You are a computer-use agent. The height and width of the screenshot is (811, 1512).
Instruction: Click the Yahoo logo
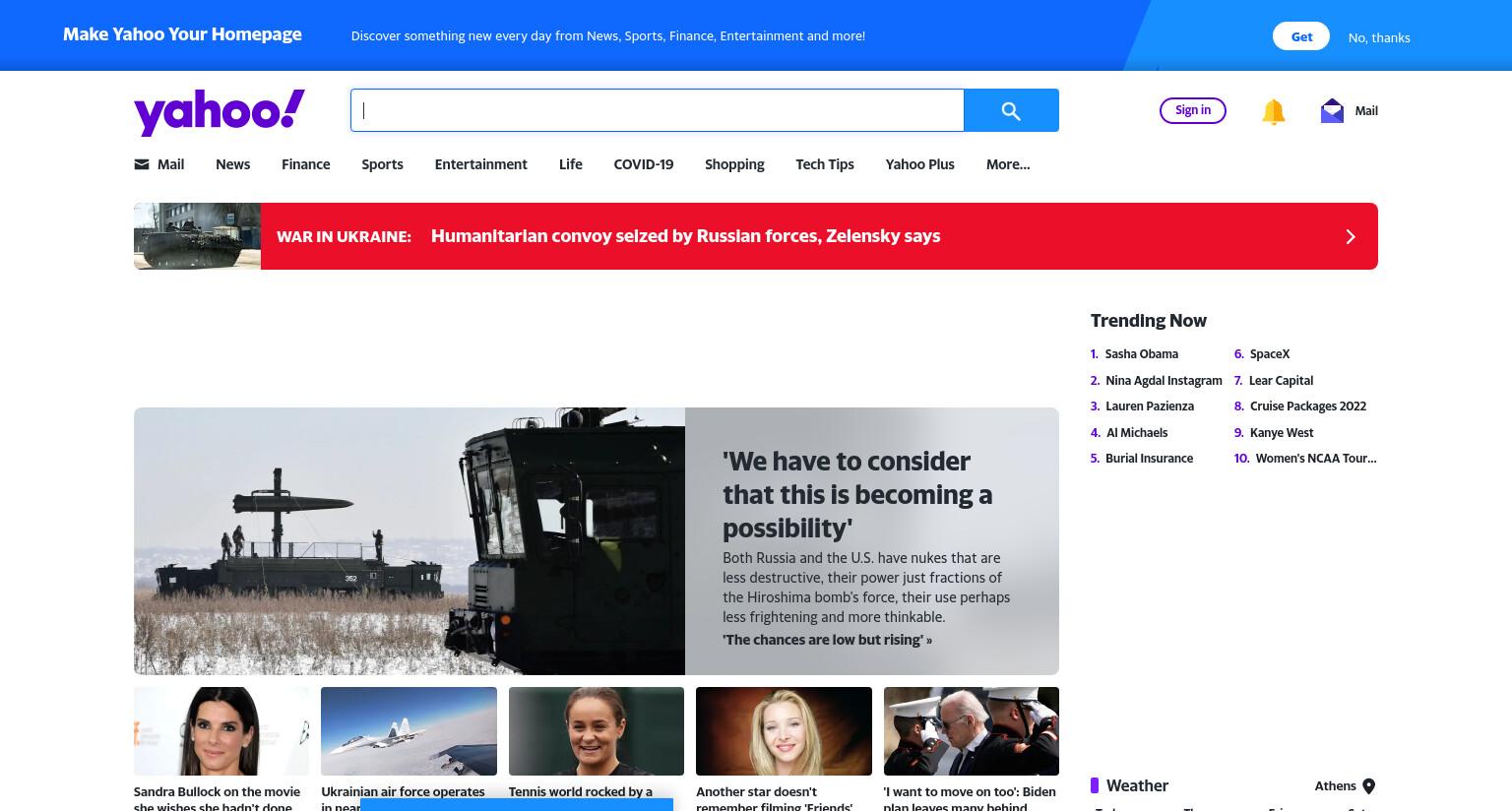[x=220, y=111]
